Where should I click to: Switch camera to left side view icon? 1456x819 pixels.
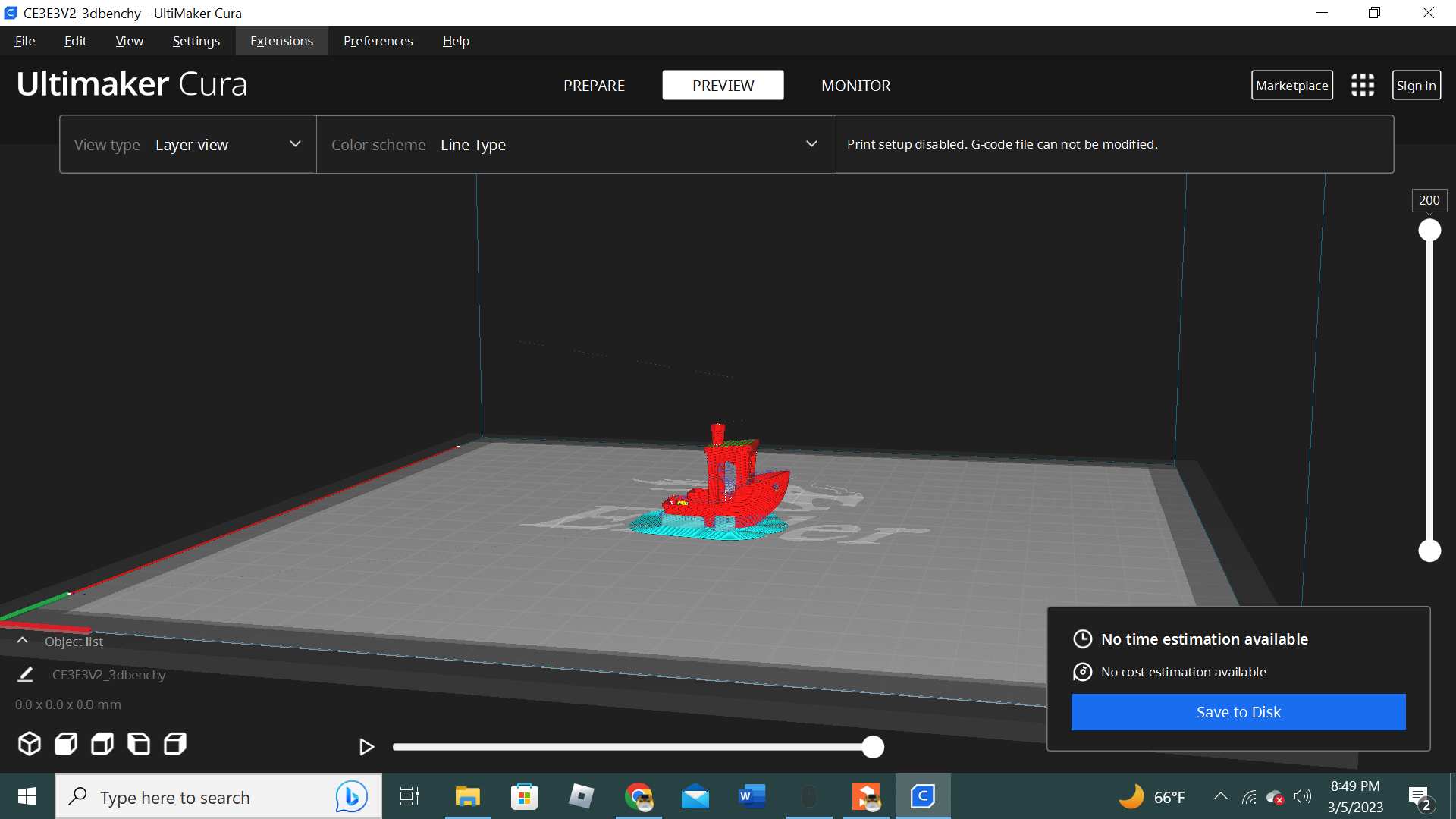tap(139, 744)
